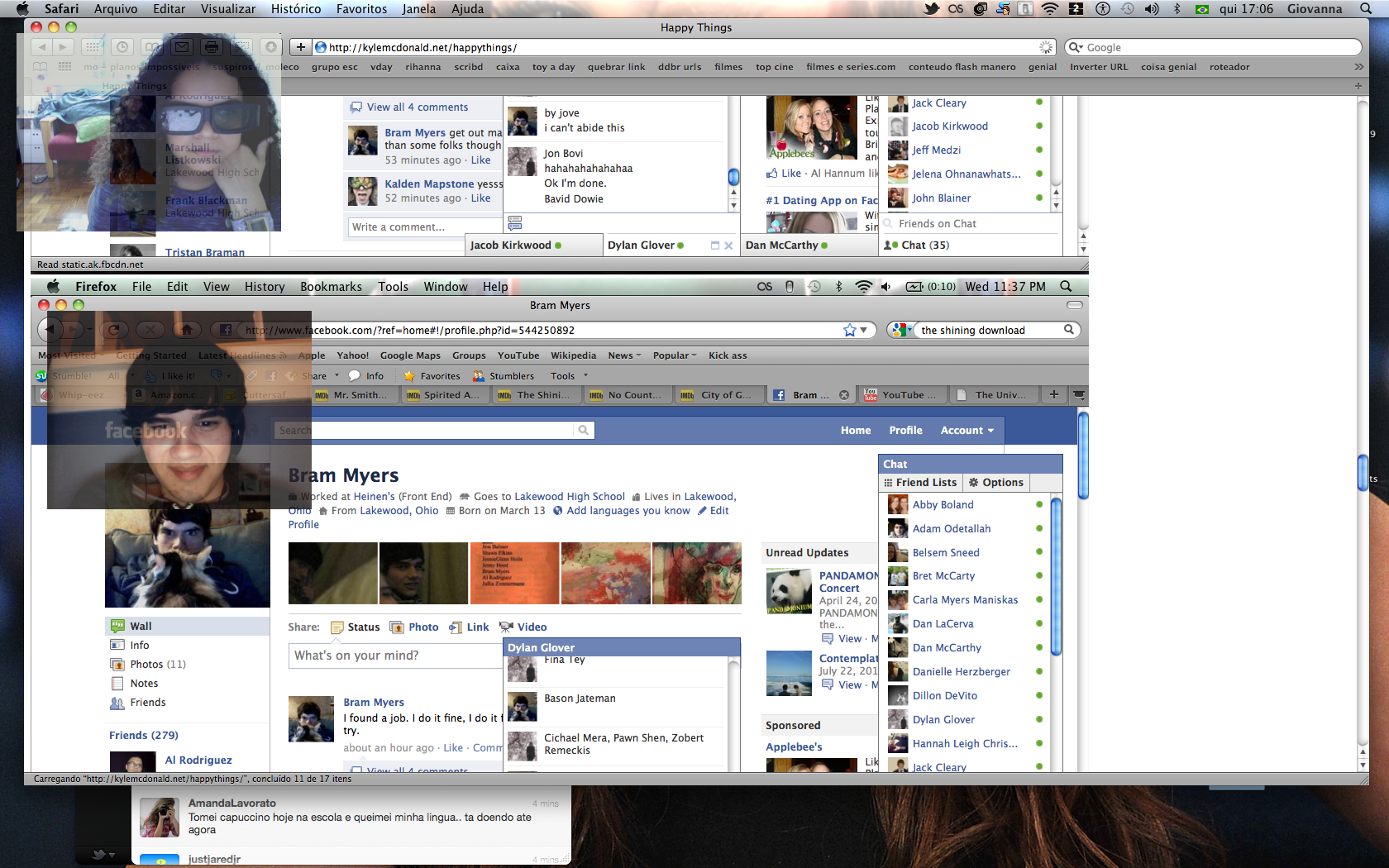Viewport: 1389px width, 868px height.
Task: Open the 'Friends (279)' link
Action: click(144, 735)
